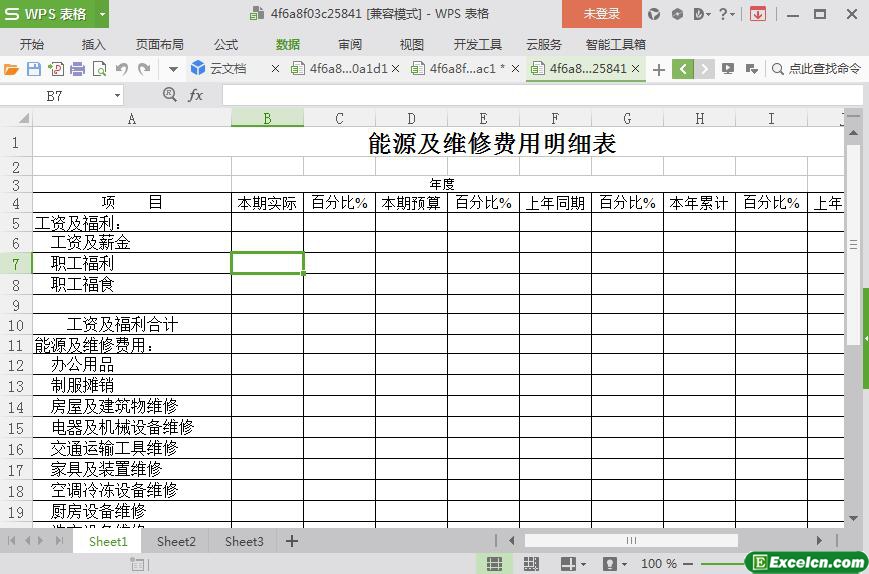Click the presentation screen icon in tab bar
This screenshot has height=574, width=869.
728,69
